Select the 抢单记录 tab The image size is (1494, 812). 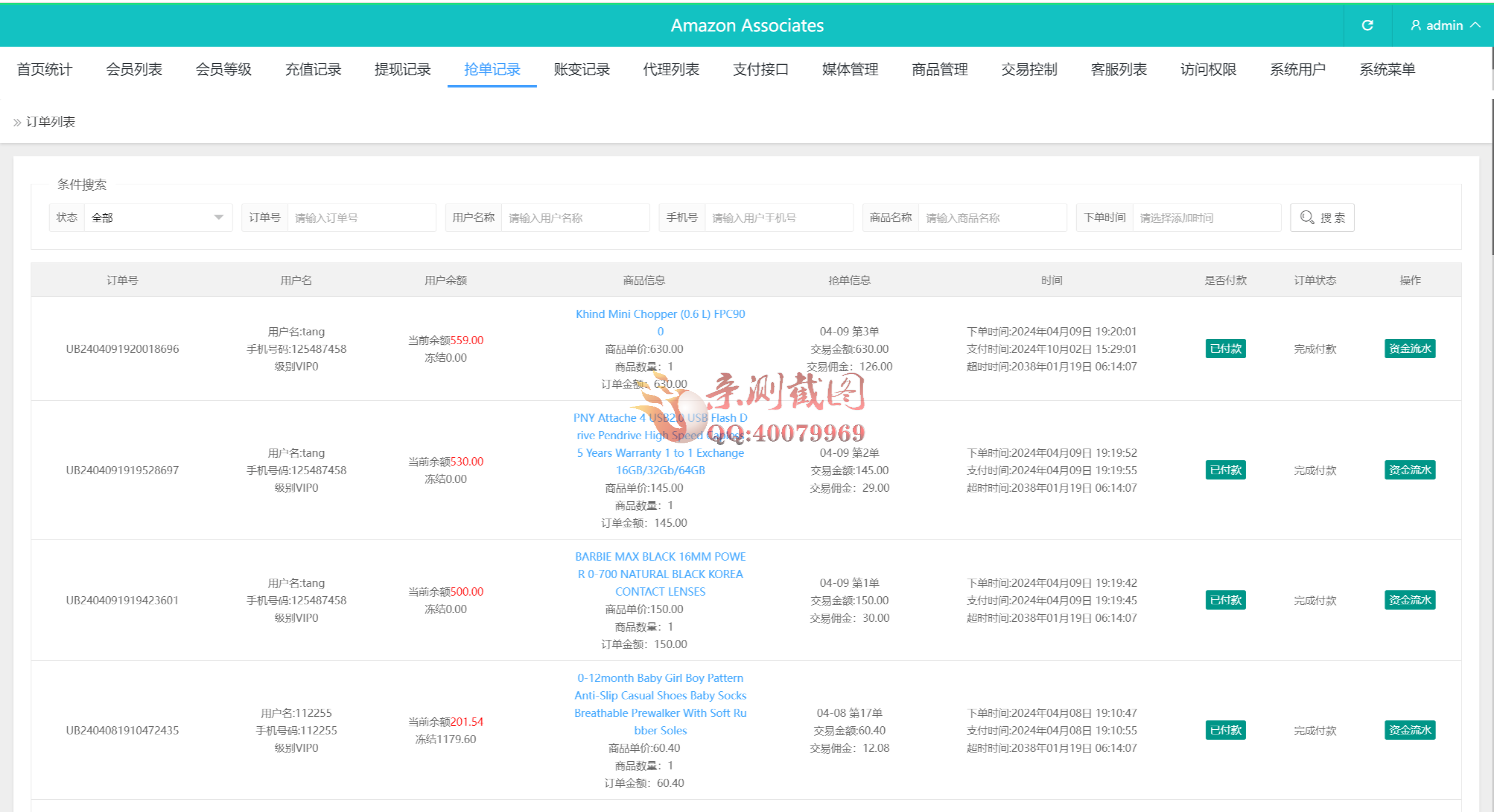491,69
